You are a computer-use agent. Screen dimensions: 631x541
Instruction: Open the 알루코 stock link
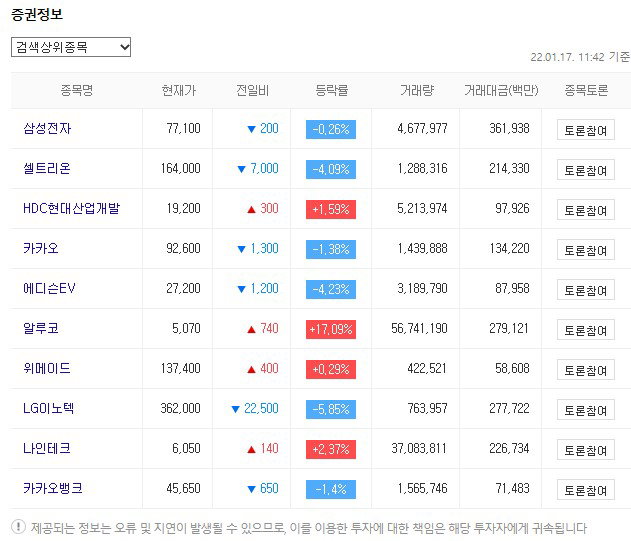click(x=41, y=328)
